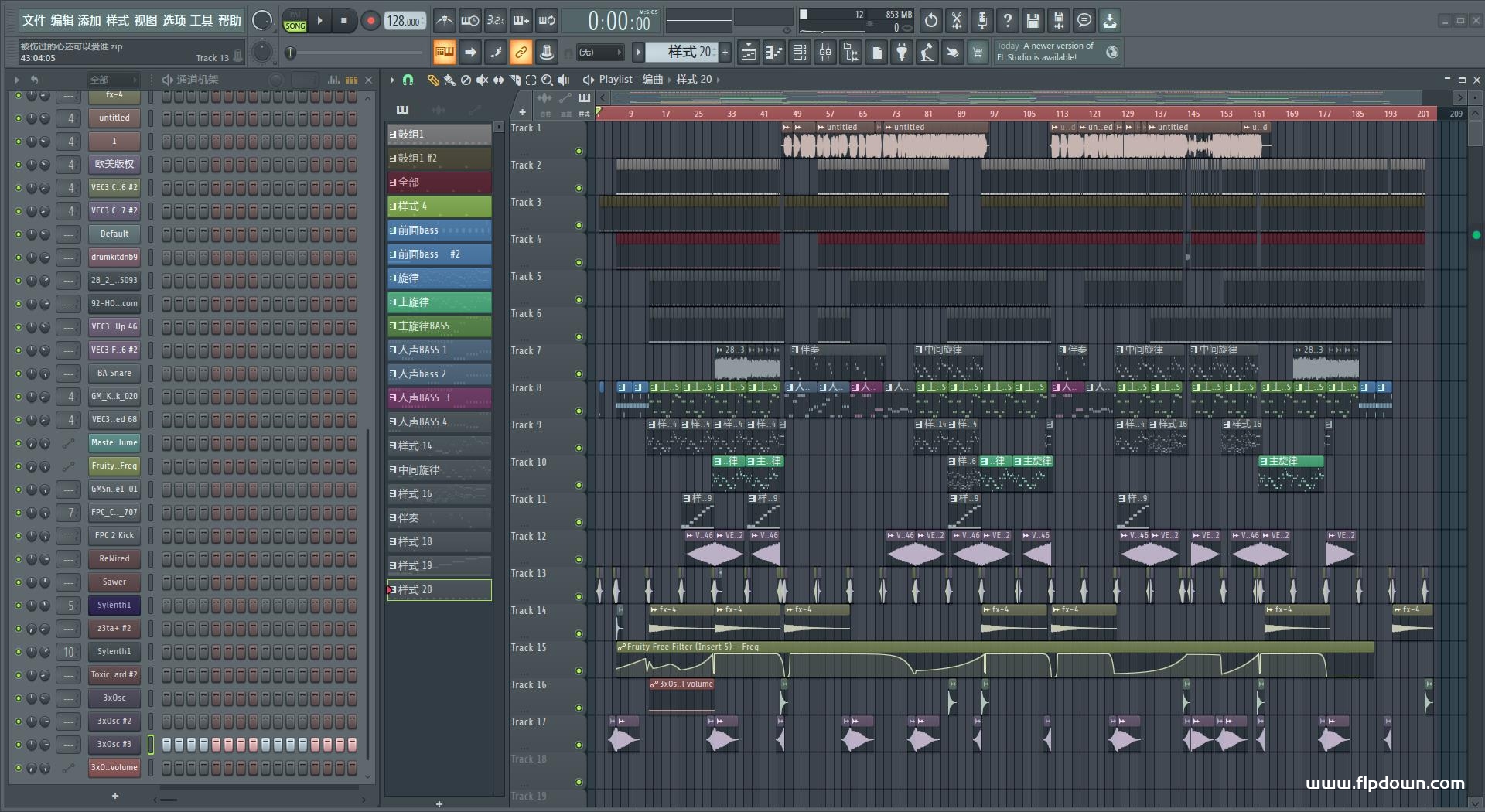Open the Mixer view button

pyautogui.click(x=825, y=53)
